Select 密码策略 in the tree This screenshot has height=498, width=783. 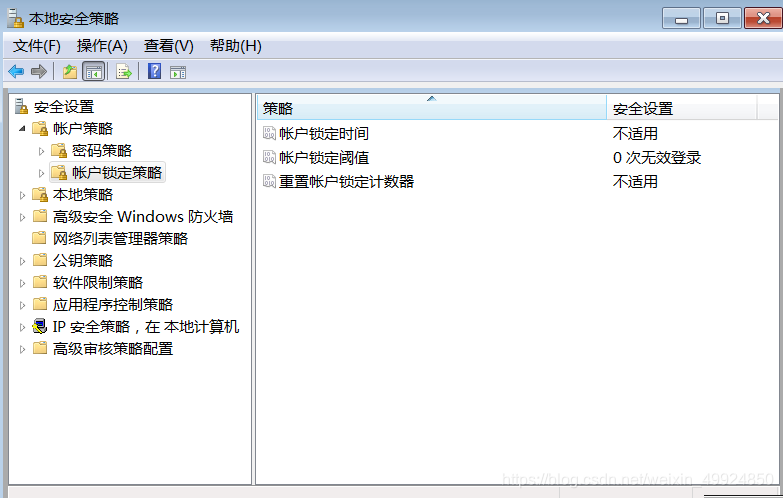101,150
